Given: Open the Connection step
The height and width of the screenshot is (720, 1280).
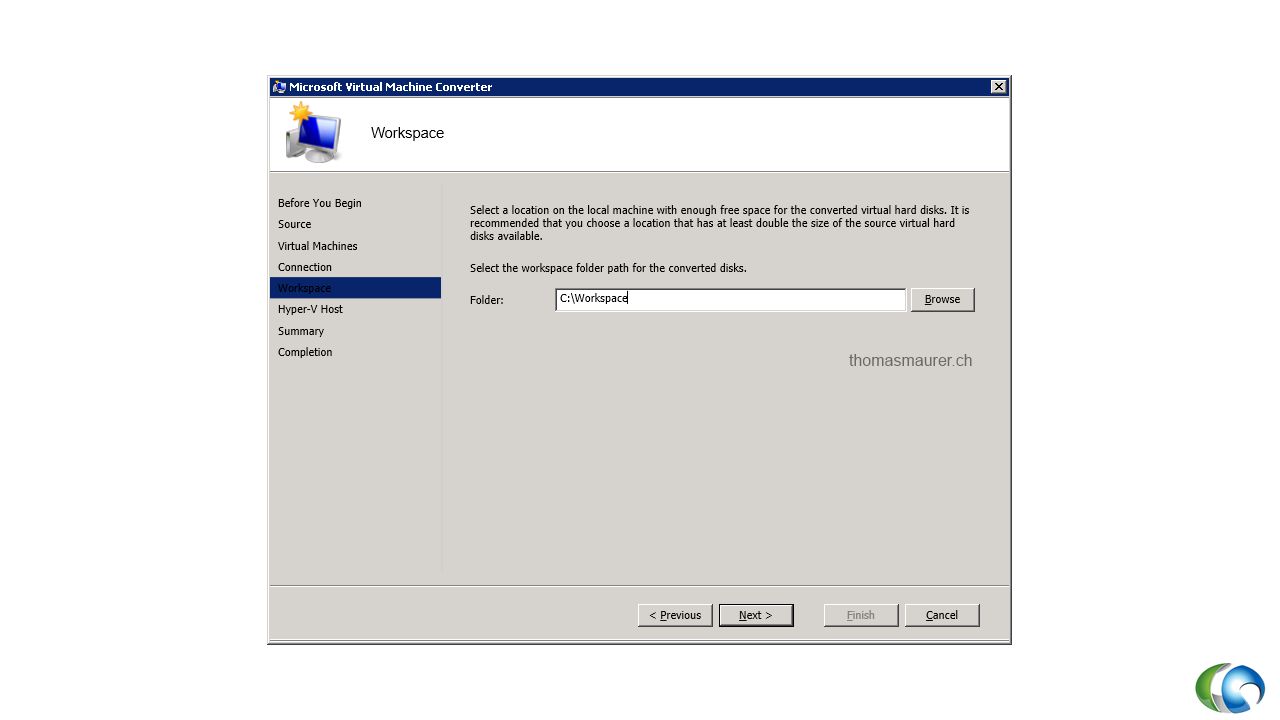Looking at the screenshot, I should click(x=305, y=267).
